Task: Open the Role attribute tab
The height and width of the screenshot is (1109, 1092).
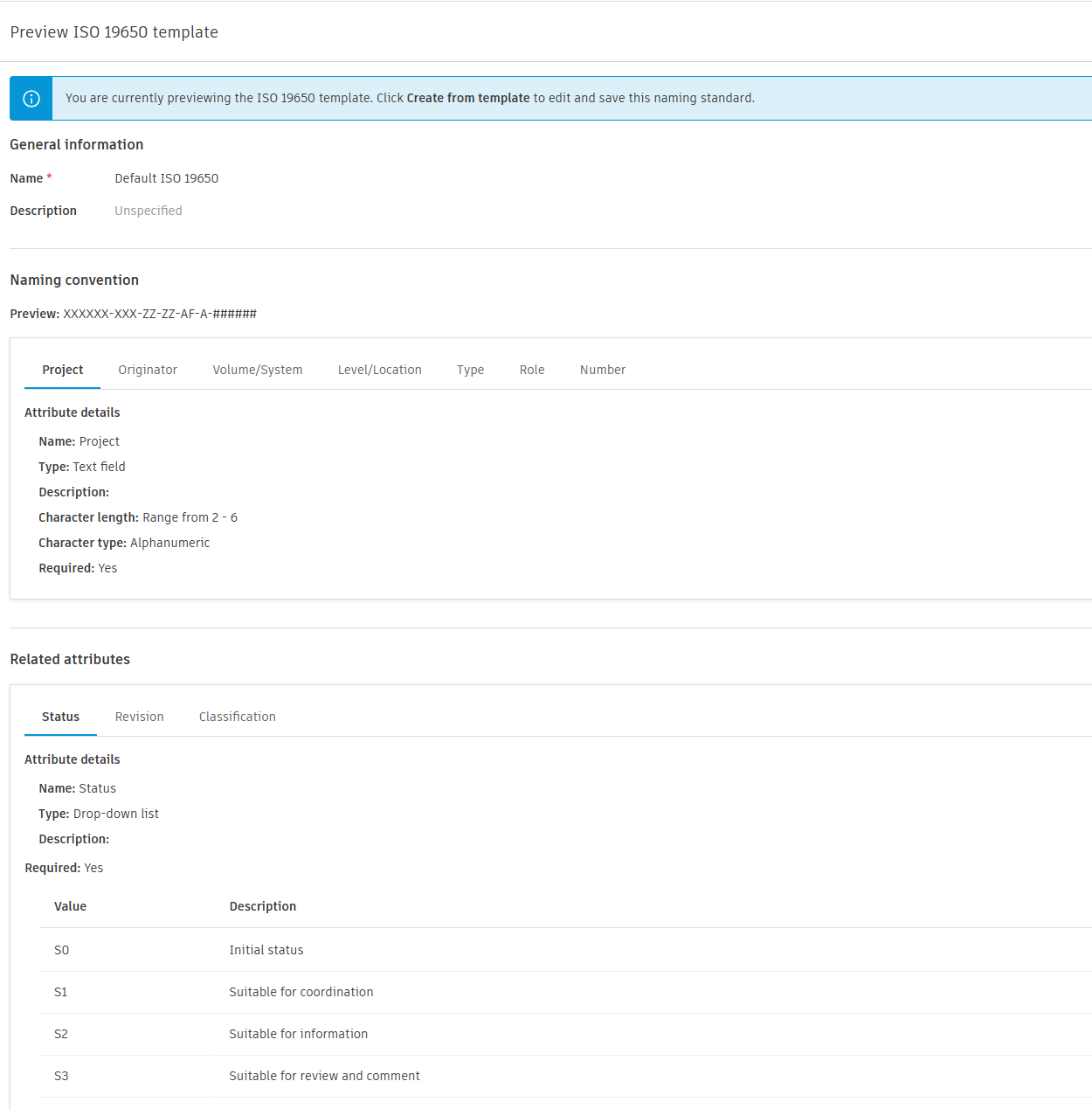Action: 531,369
